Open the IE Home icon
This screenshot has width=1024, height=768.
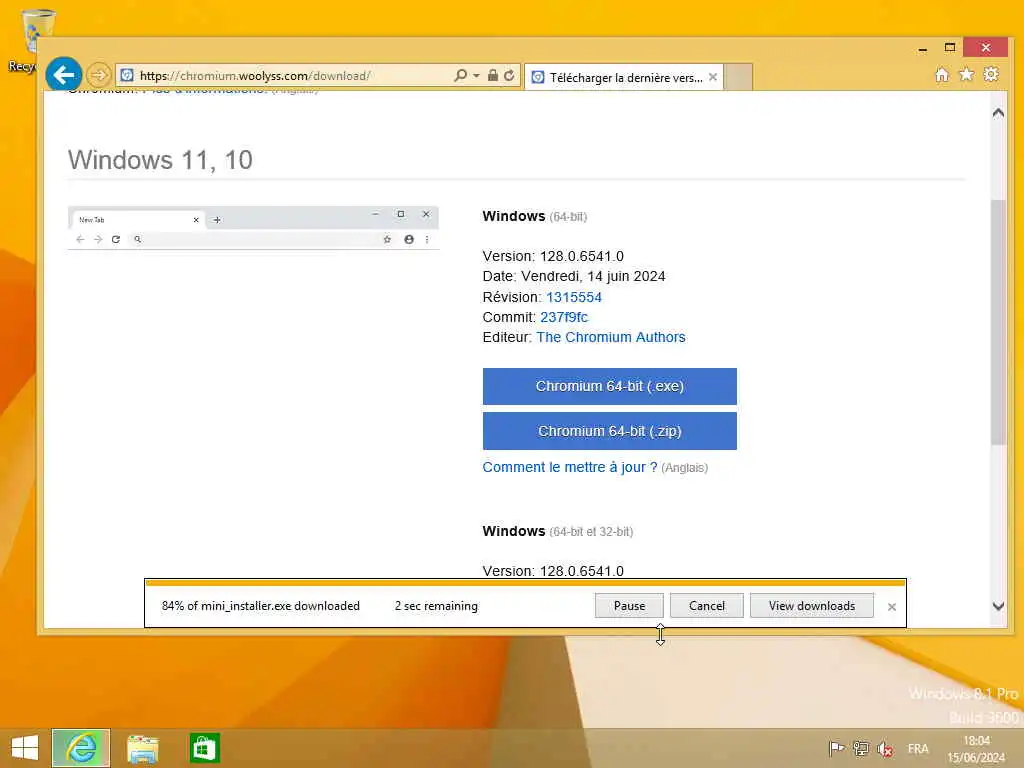942,75
